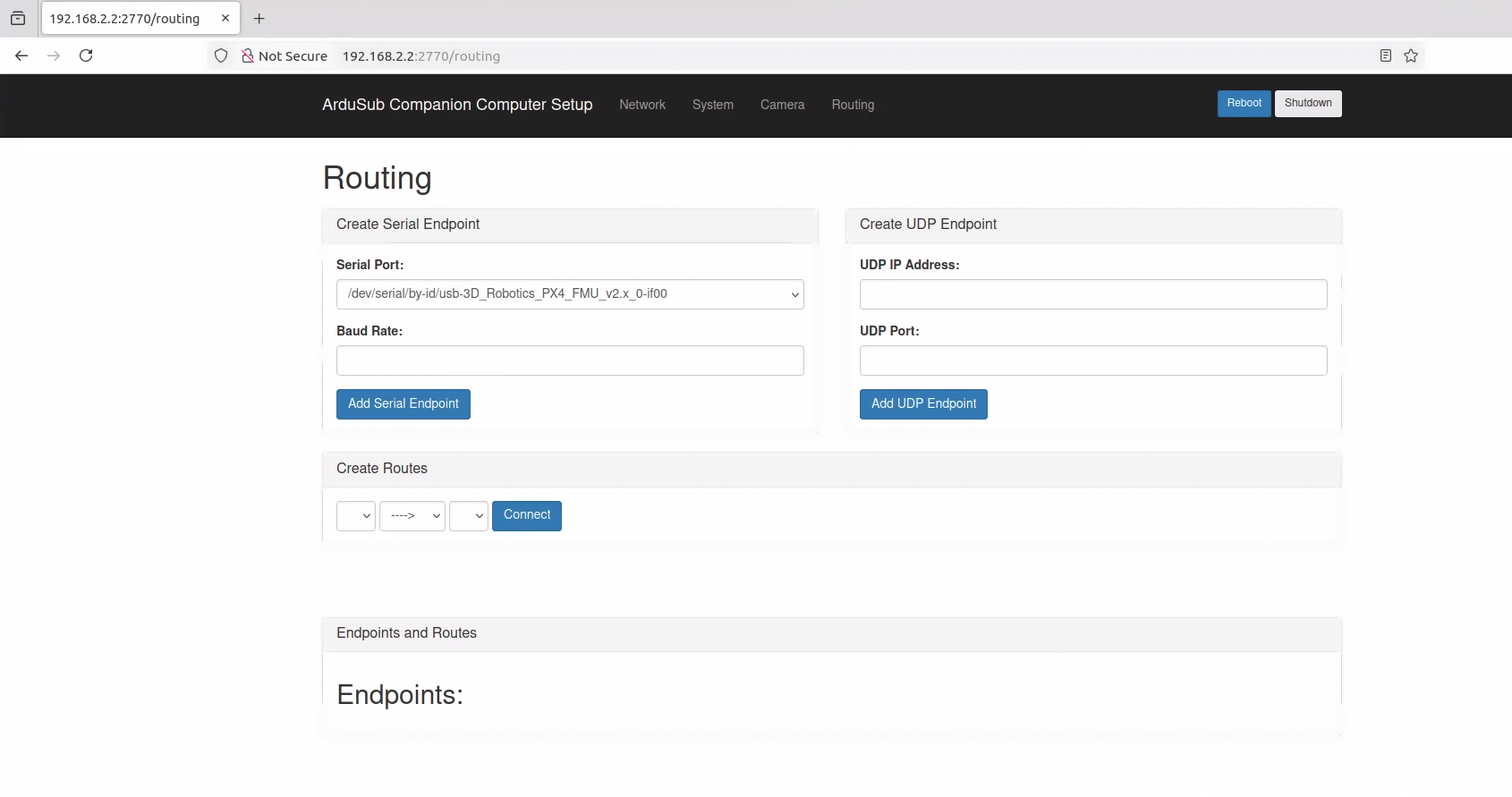Click the Create Routes panel title
The height and width of the screenshot is (797, 1512).
[382, 469]
